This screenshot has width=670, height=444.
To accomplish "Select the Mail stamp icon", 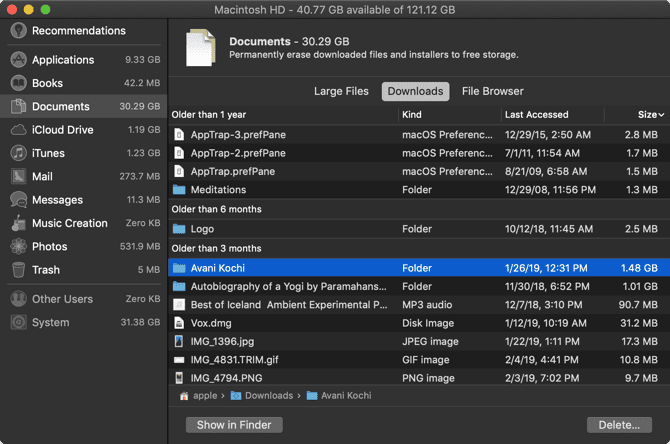I will (x=18, y=176).
